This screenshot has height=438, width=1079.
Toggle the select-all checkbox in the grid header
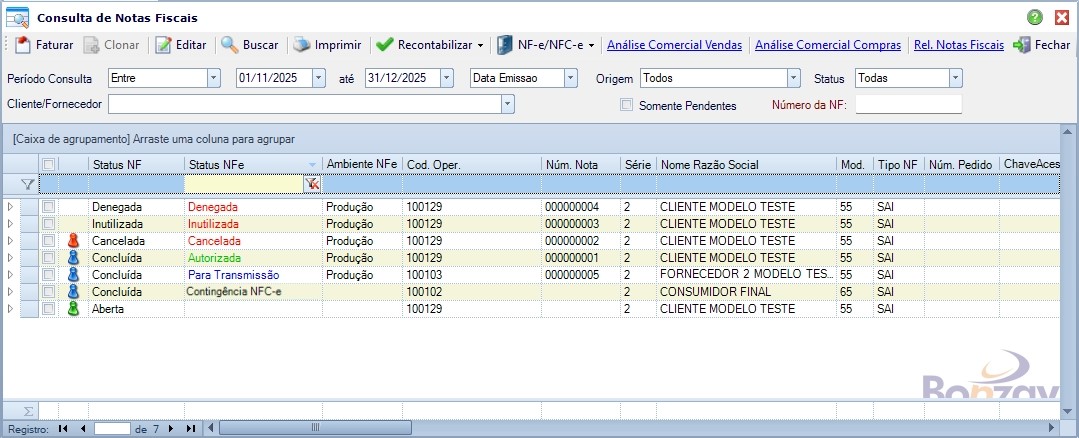tap(48, 164)
